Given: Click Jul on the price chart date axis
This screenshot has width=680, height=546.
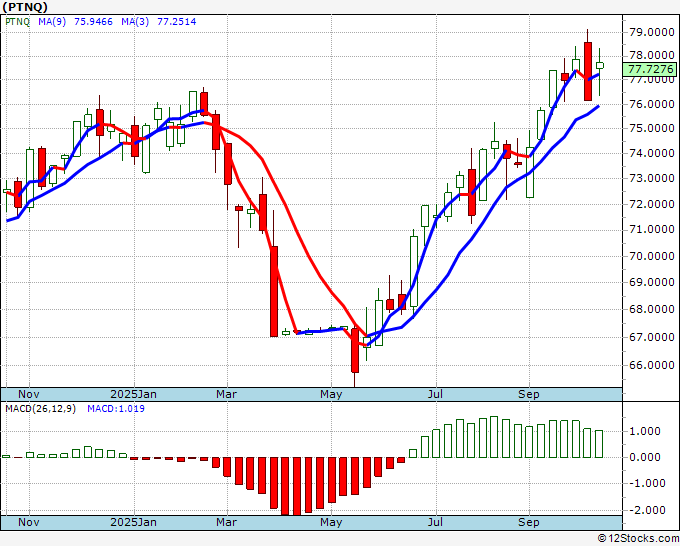Looking at the screenshot, I should 435,395.
